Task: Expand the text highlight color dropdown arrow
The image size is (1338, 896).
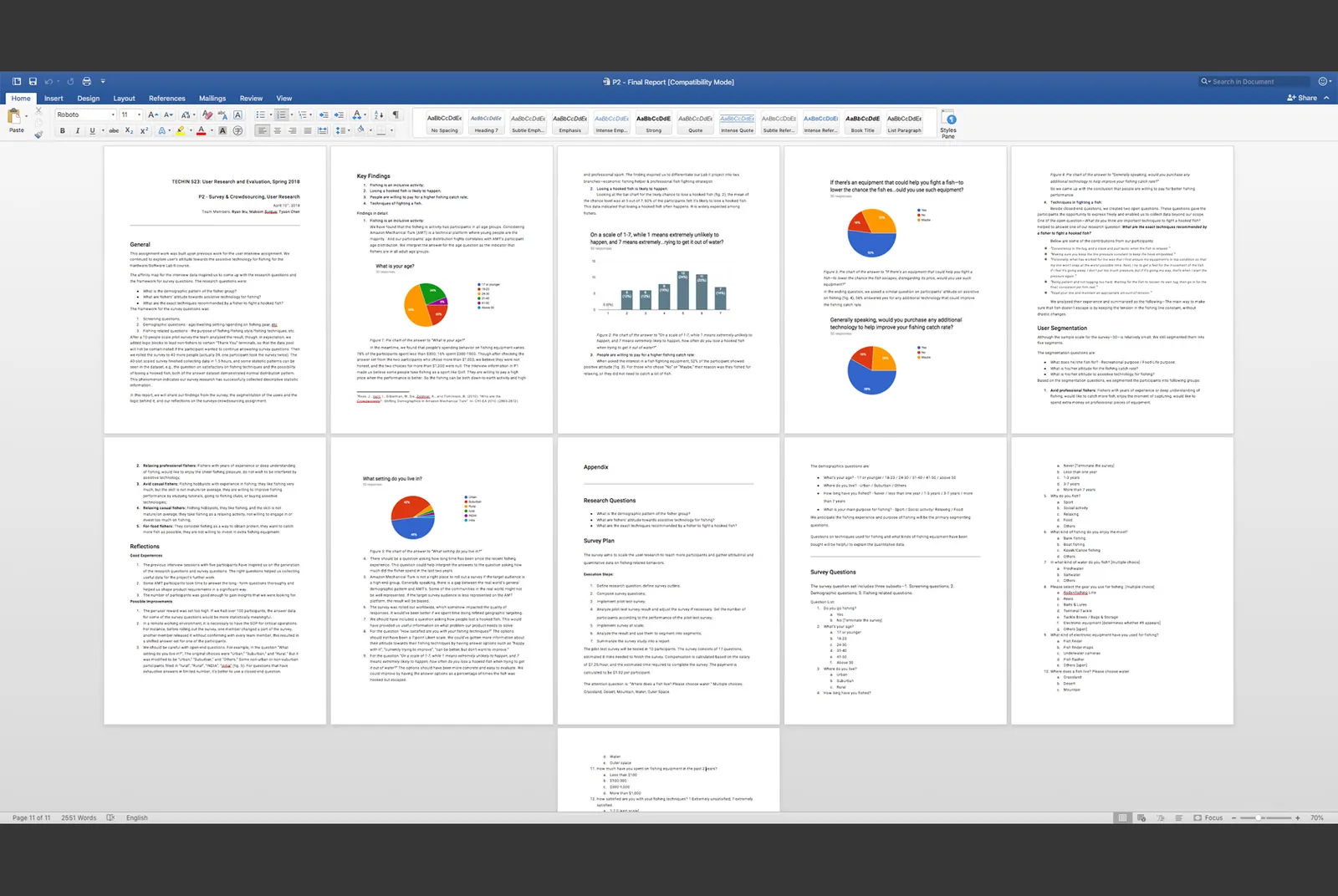Action: tap(191, 130)
